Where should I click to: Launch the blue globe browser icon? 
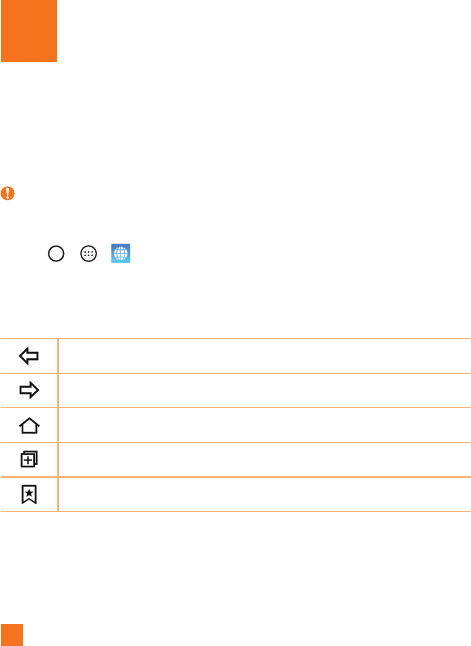pyautogui.click(x=121, y=253)
